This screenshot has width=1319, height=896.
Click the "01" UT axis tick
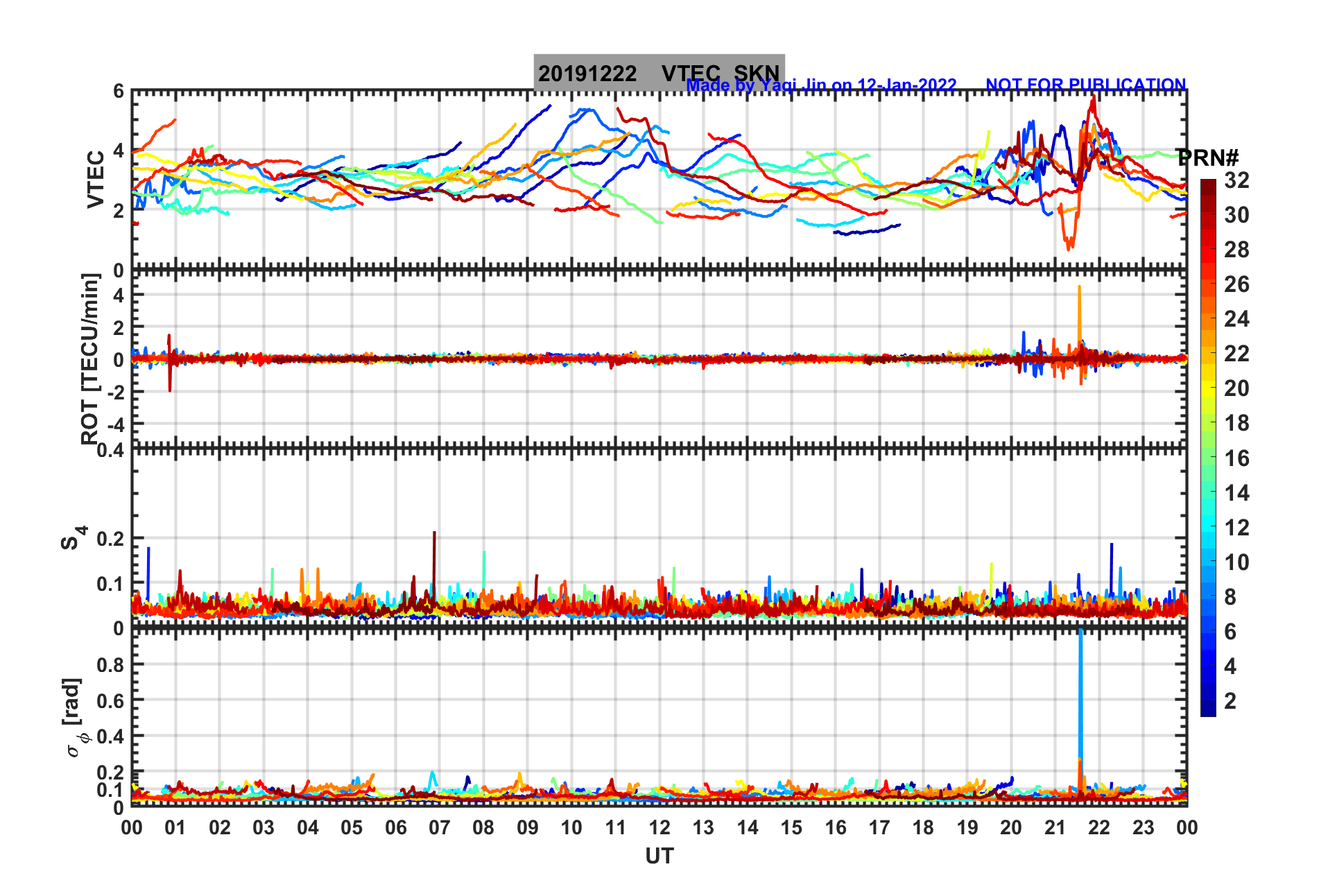[x=175, y=827]
